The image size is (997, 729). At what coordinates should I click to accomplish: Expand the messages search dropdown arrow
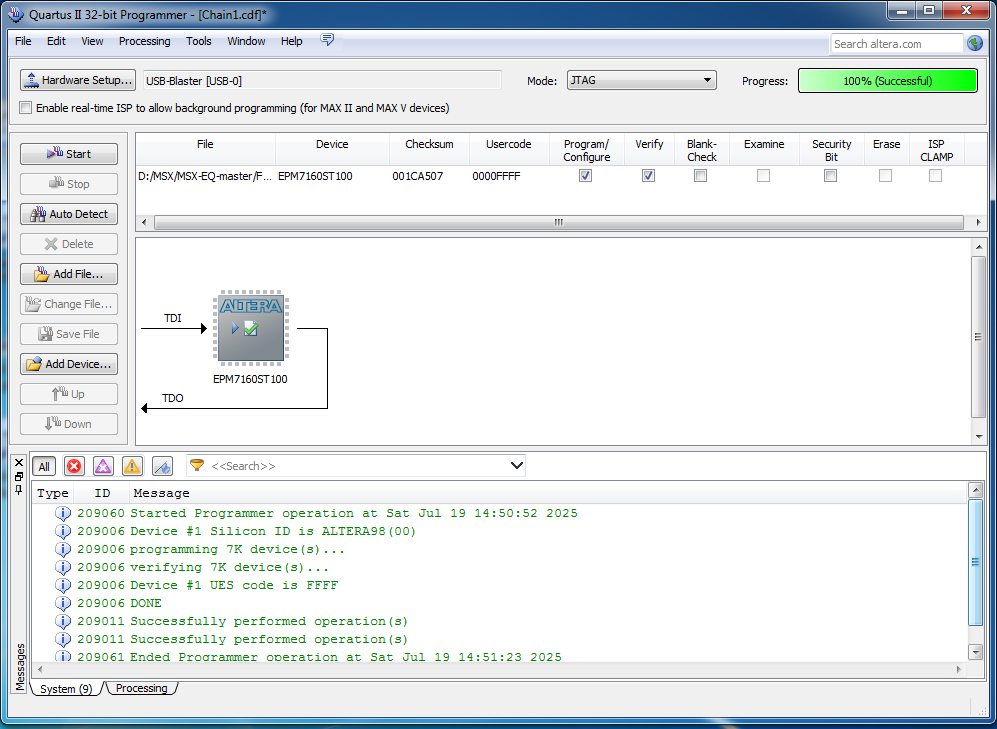pyautogui.click(x=517, y=465)
